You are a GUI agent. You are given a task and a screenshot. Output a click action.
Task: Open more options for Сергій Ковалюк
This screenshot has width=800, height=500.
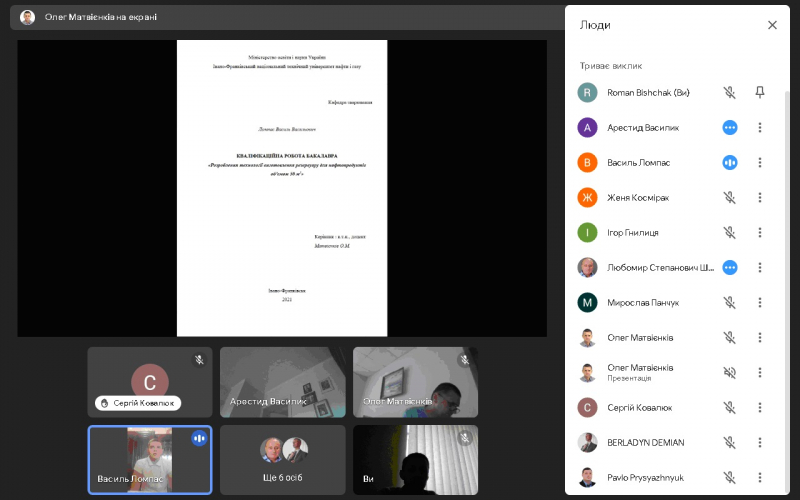pos(760,408)
